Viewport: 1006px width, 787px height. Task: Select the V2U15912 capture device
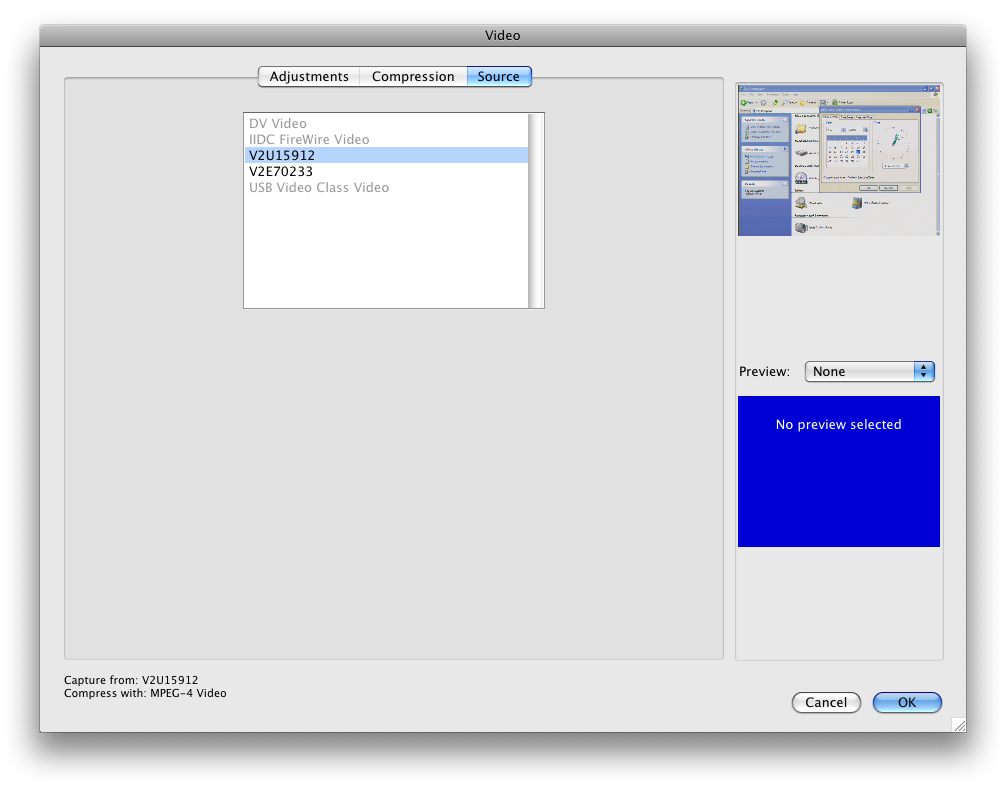coord(282,156)
